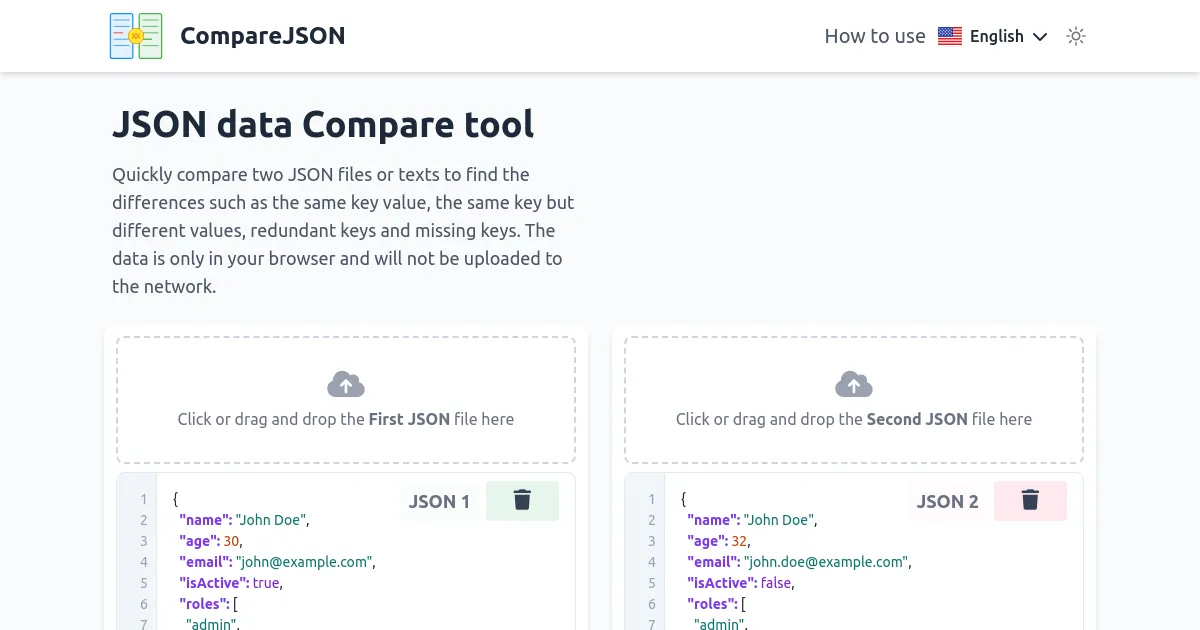
Task: Expand the language selector chevron
Action: click(1040, 37)
